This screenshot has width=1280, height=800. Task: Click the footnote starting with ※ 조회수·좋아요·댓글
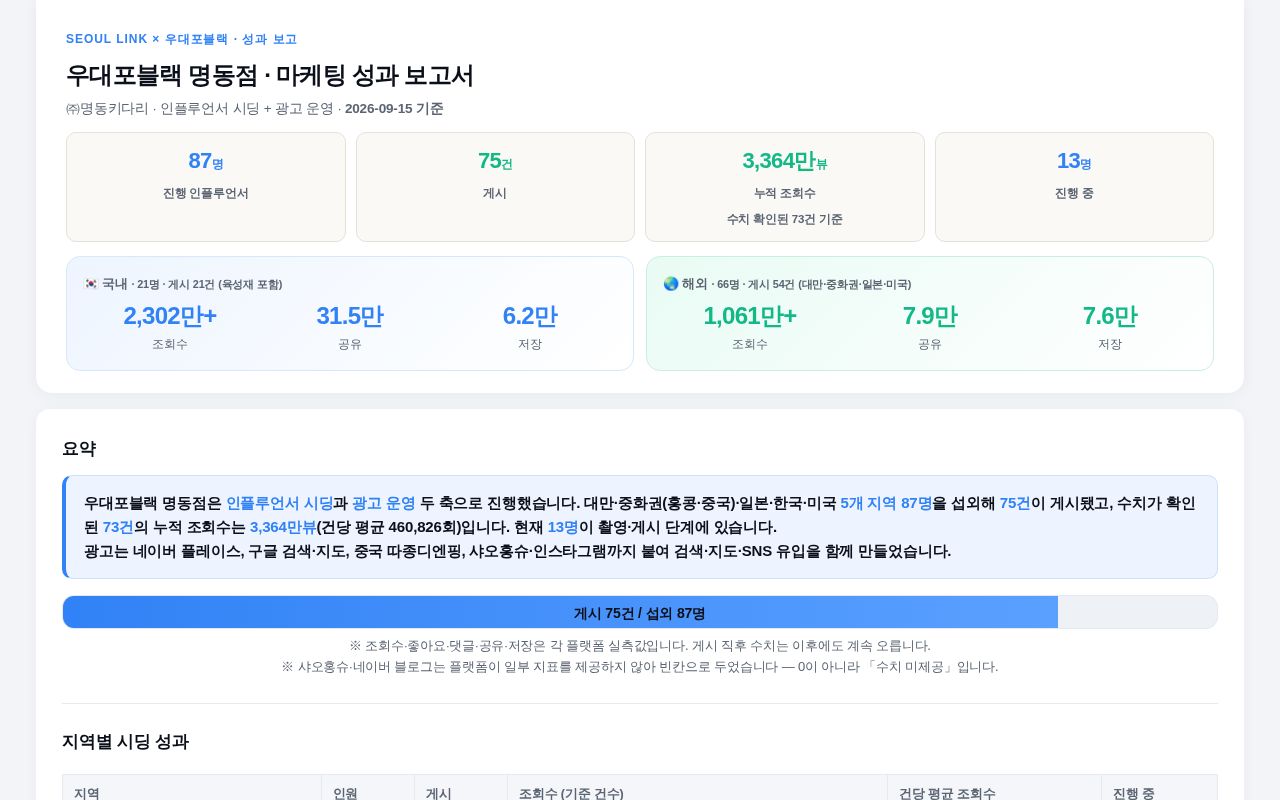pyautogui.click(x=640, y=646)
